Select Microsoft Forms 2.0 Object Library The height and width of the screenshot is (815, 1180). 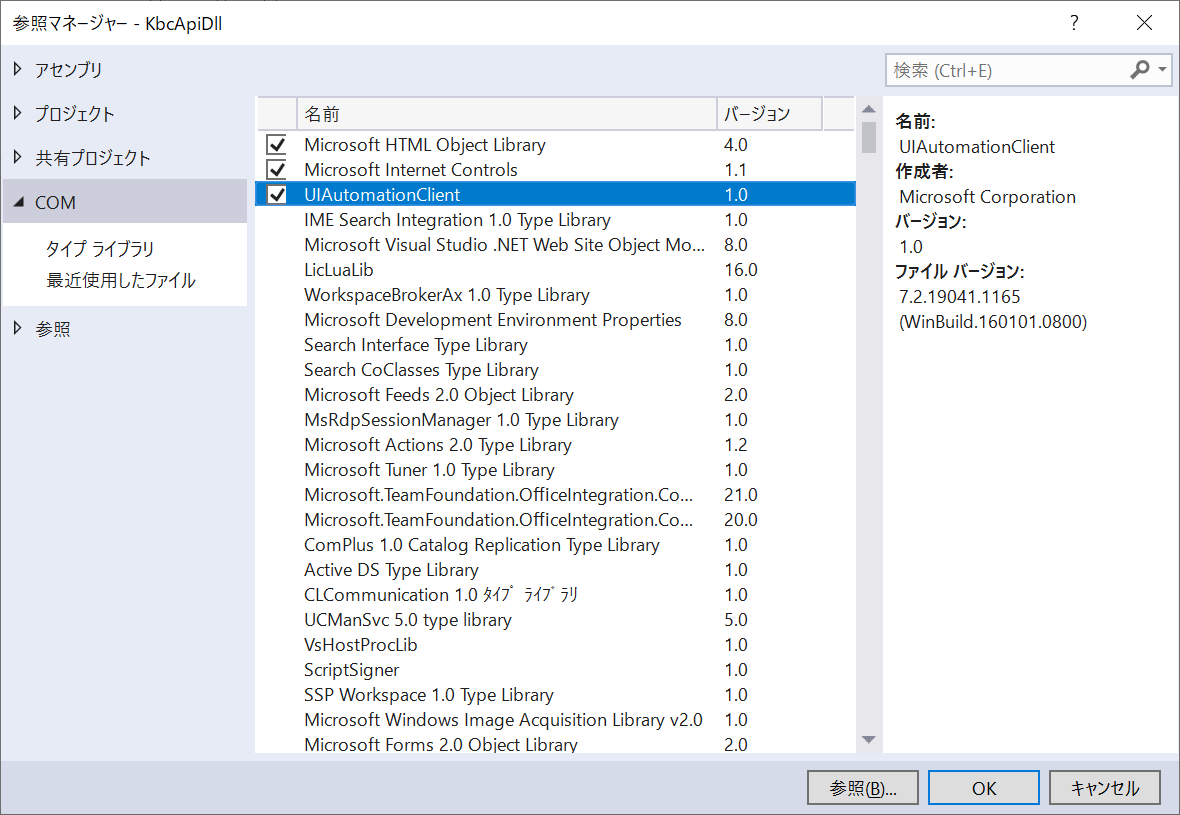point(555,744)
